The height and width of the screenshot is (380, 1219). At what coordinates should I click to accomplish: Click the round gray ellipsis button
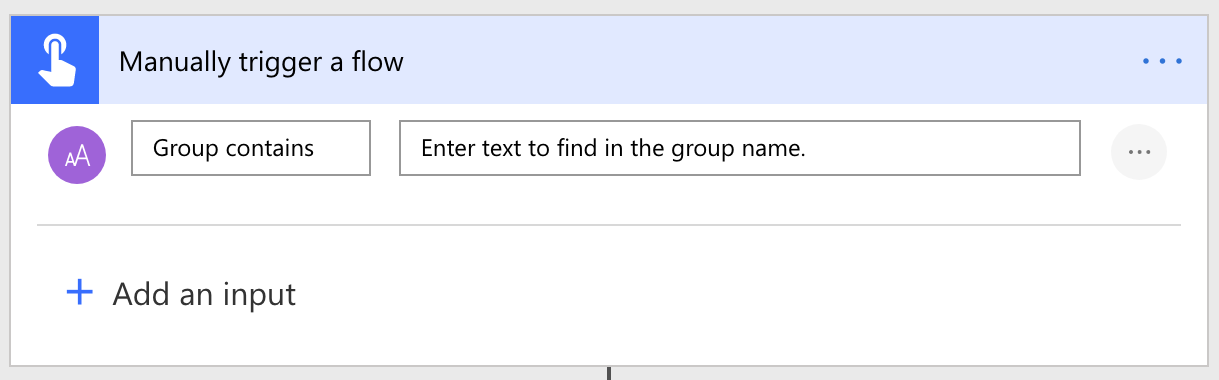pos(1139,152)
